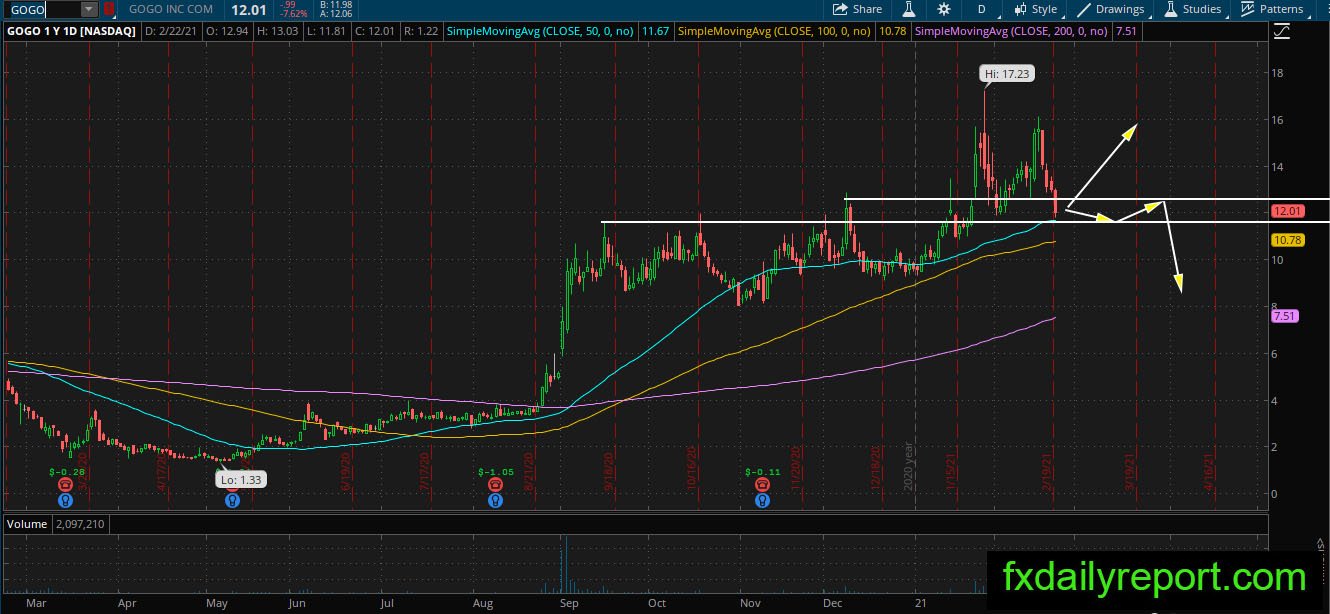The height and width of the screenshot is (614, 1330).
Task: Click the Share button
Action: [858, 9]
